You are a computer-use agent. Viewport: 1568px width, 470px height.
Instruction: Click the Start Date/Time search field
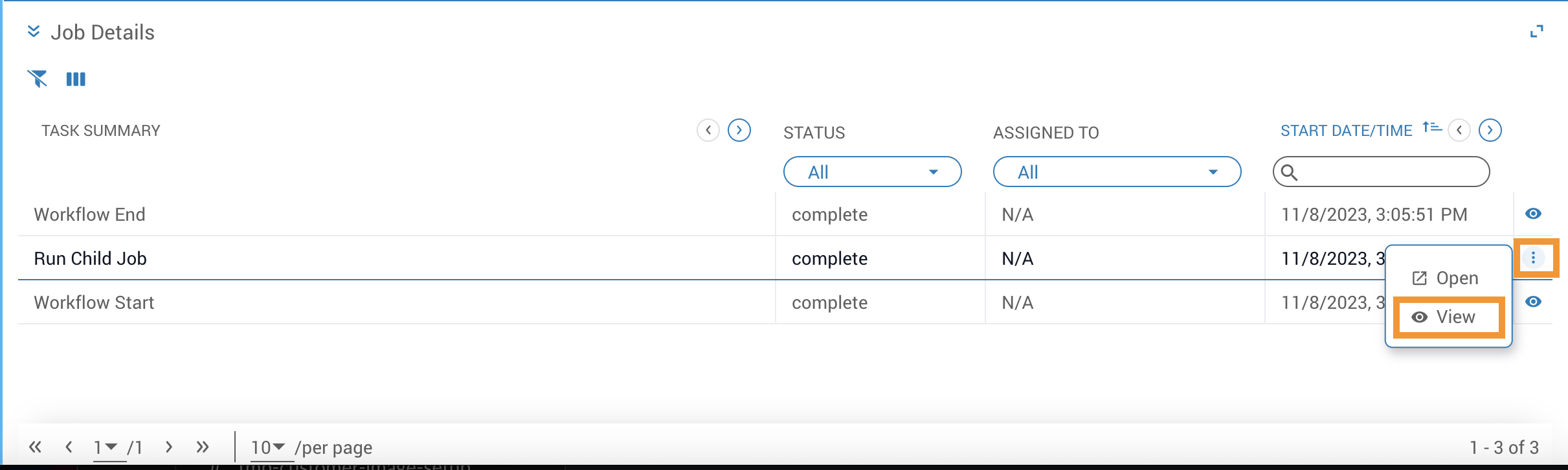(x=1392, y=172)
